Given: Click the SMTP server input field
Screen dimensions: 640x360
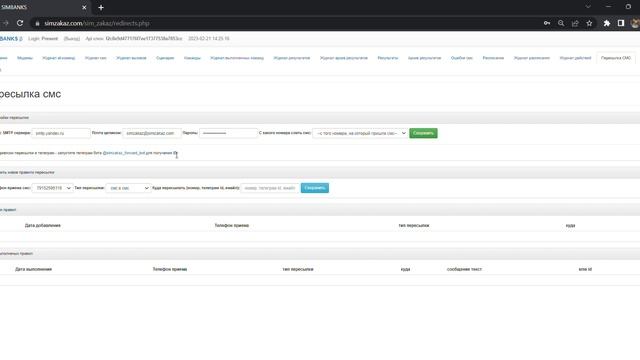Looking at the screenshot, I should coord(61,133).
